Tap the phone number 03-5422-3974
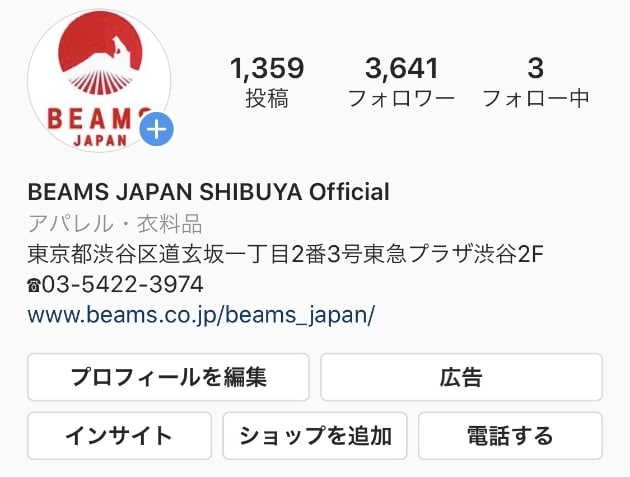 (x=123, y=285)
